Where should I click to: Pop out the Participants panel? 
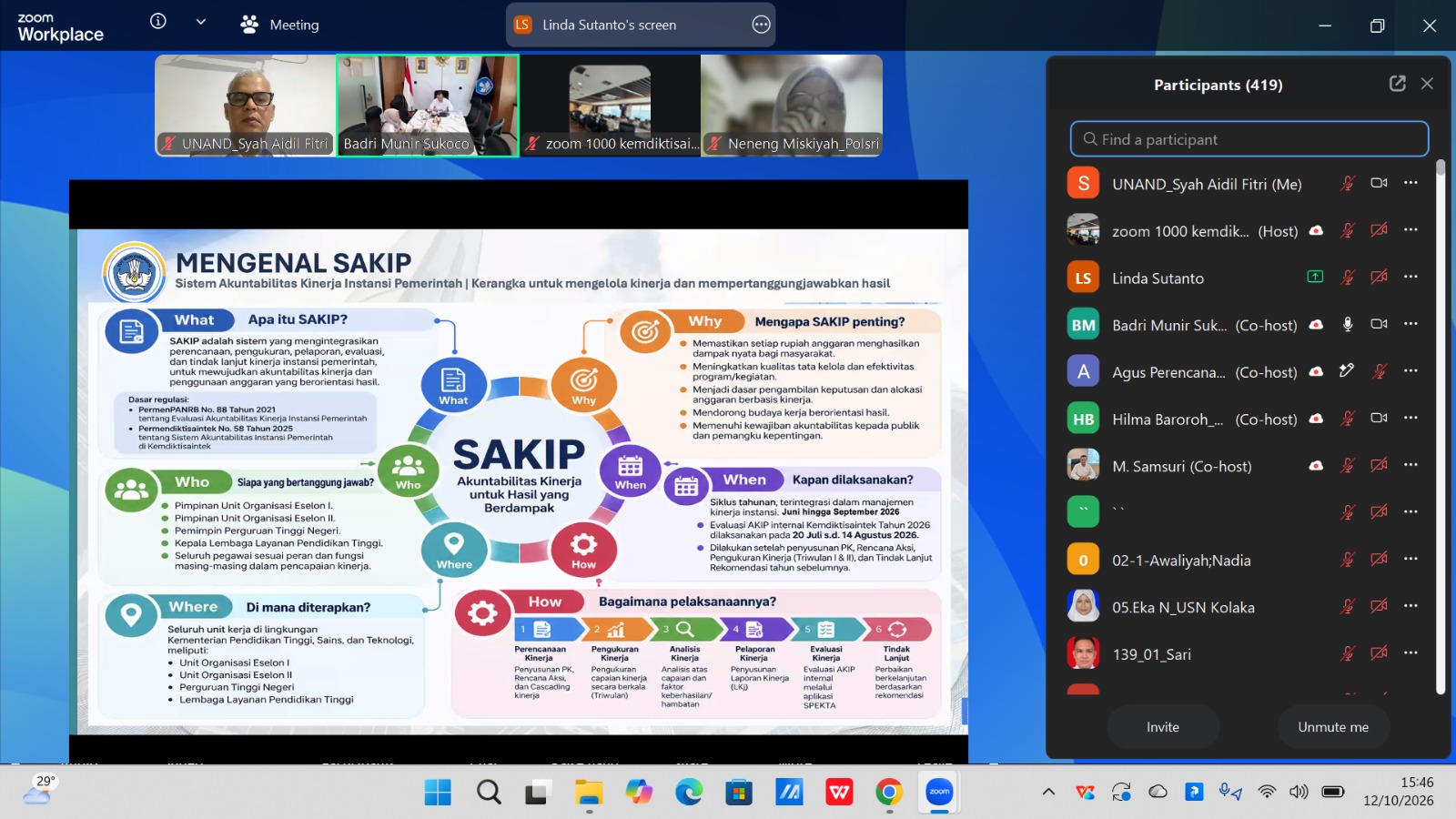(1398, 84)
